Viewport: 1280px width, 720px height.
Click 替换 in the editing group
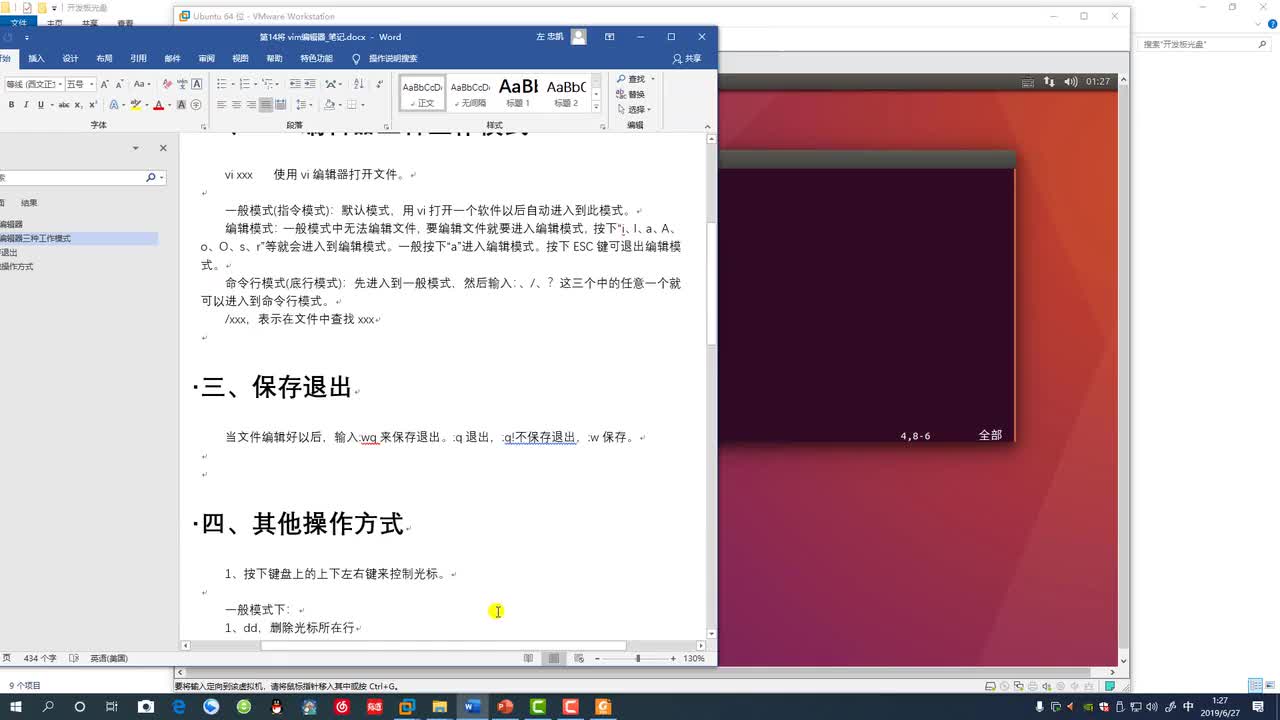click(x=632, y=94)
